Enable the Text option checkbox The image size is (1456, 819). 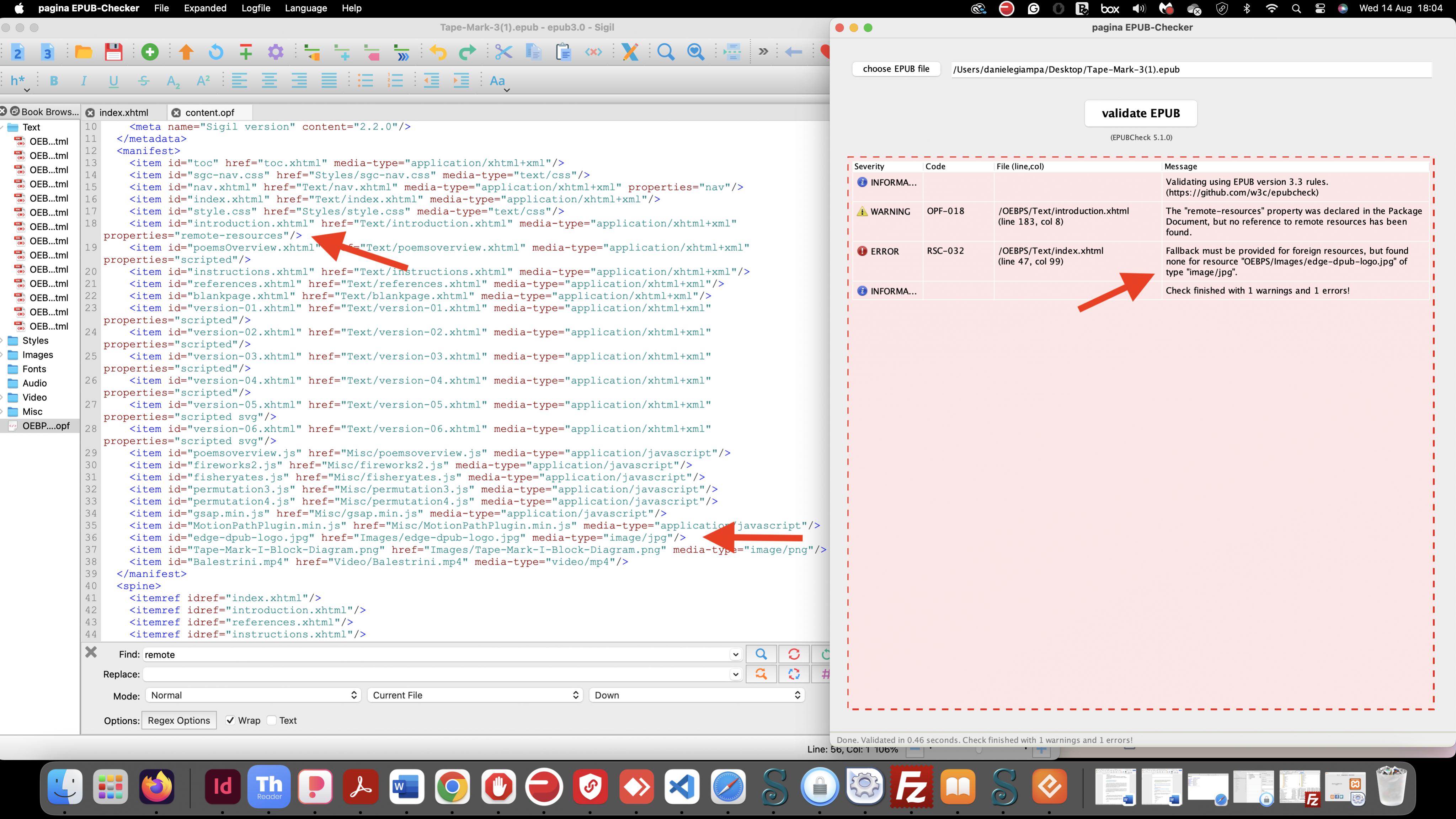[x=272, y=720]
